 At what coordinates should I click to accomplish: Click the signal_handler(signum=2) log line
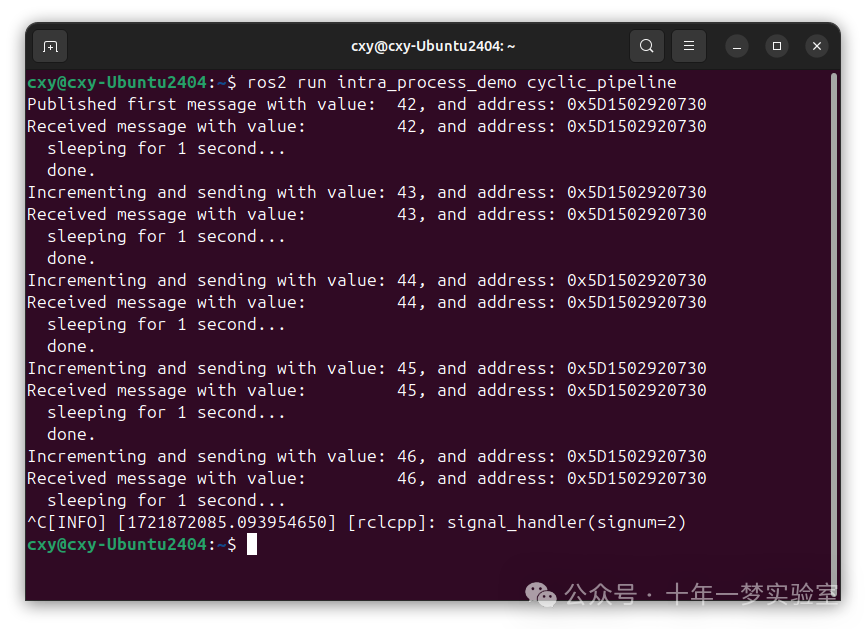(357, 522)
